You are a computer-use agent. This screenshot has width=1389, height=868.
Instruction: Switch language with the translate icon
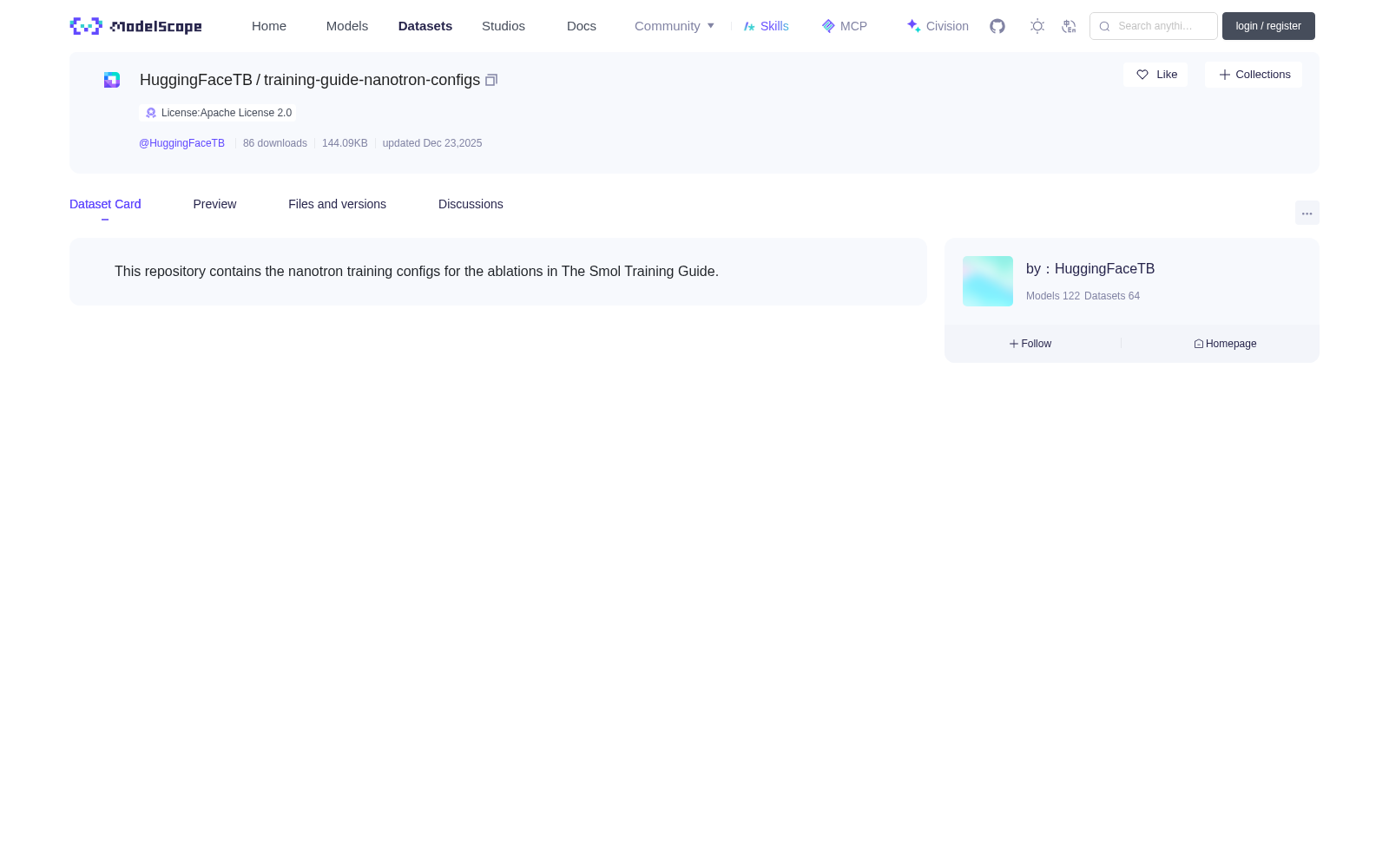[x=1069, y=26]
